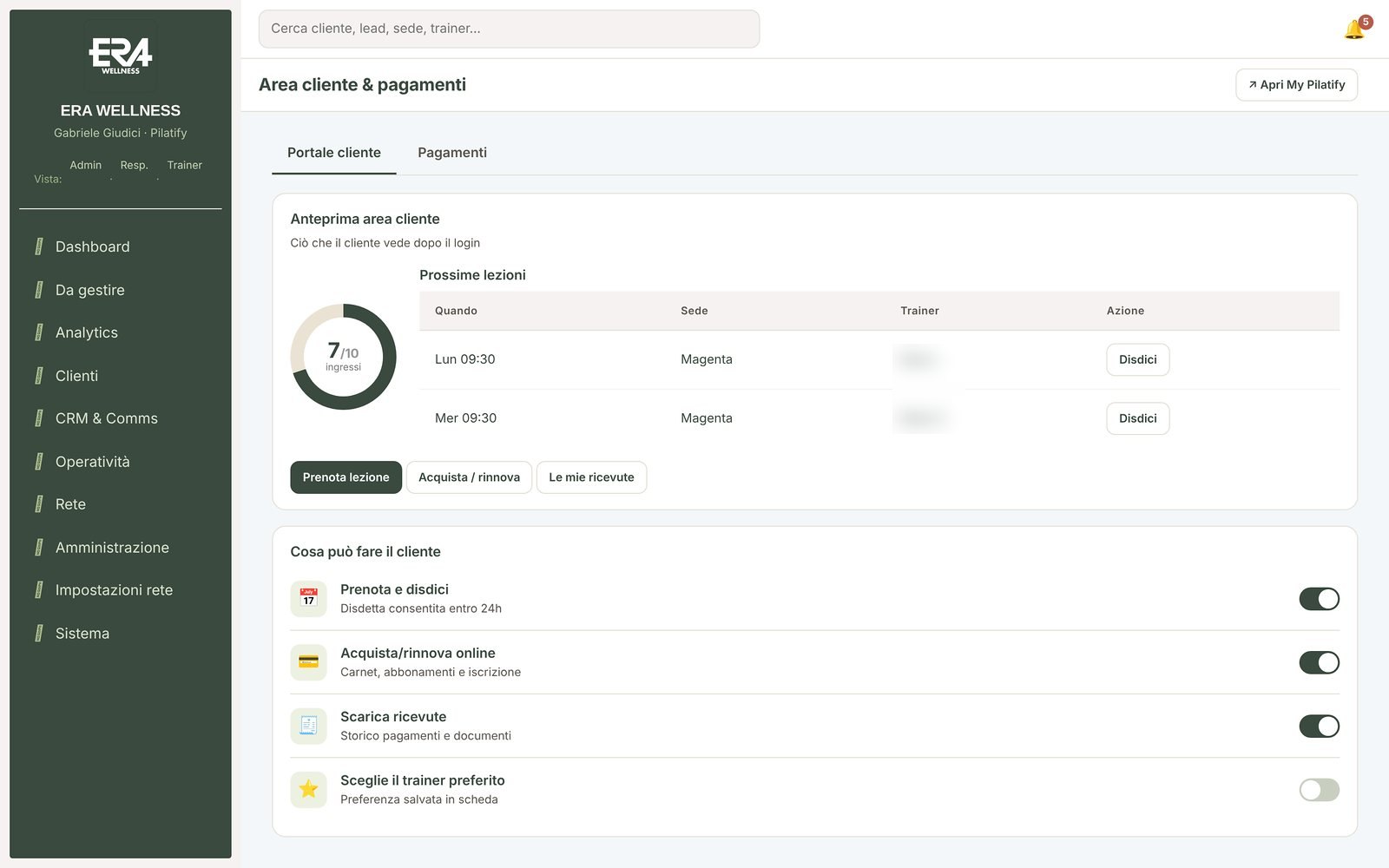The image size is (1389, 868).
Task: Click the icon left of CRM & Comms
Action: pos(39,418)
